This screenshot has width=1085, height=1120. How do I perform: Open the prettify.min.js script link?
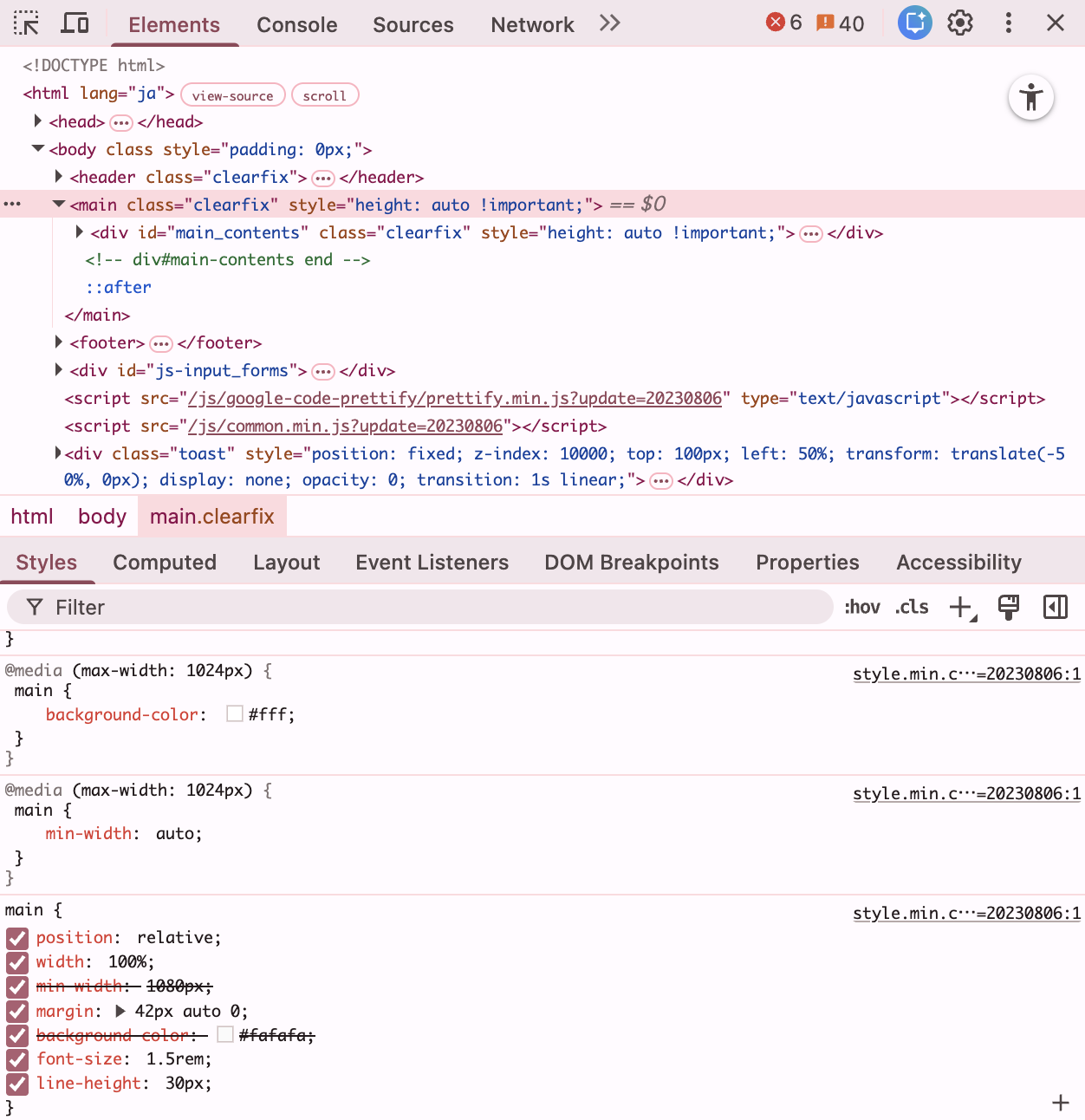[x=455, y=398]
